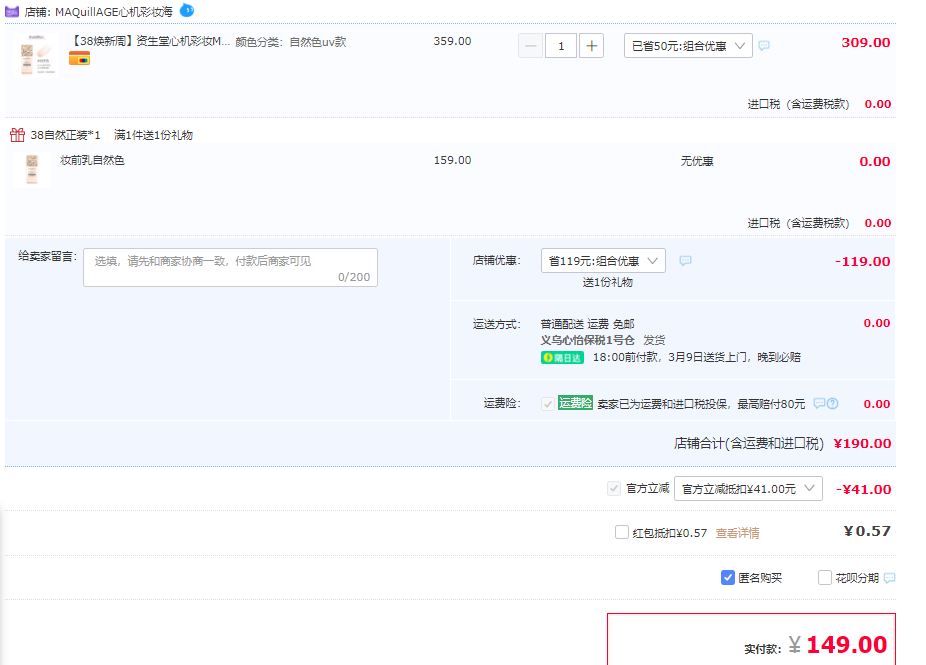Click the Tmall store icon beside 店铺

(12, 11)
